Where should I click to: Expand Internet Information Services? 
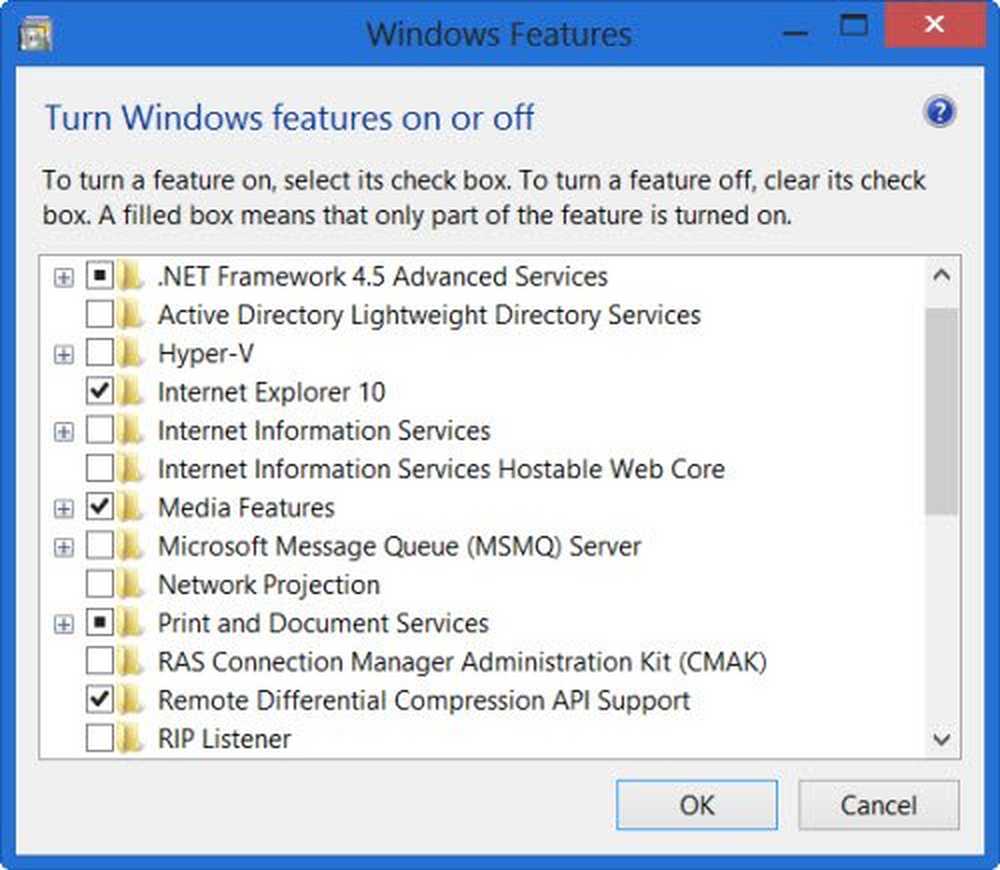coord(64,430)
